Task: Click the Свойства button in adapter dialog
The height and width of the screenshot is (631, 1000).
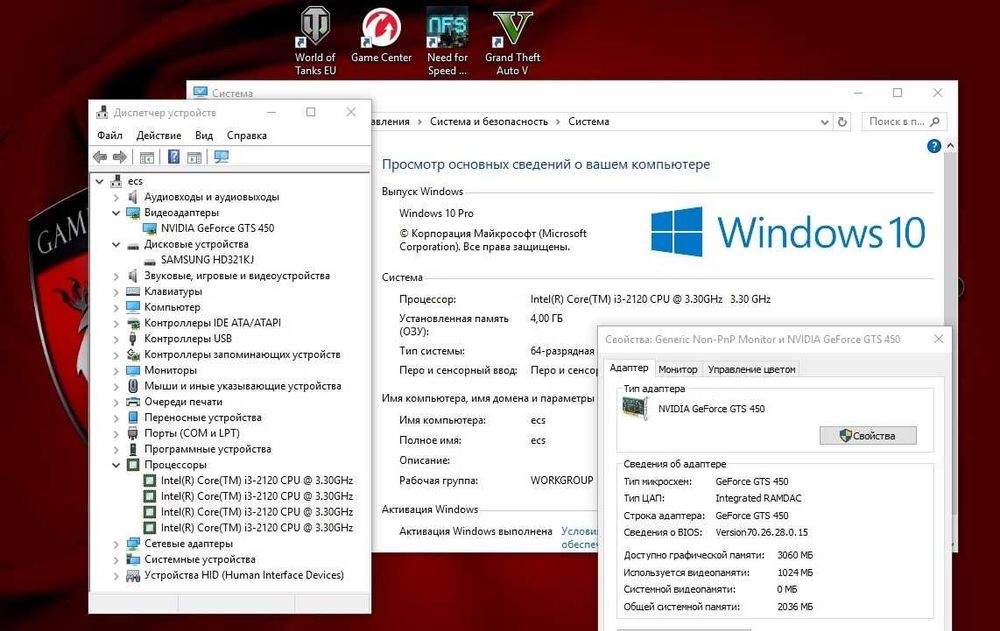Action: point(868,436)
